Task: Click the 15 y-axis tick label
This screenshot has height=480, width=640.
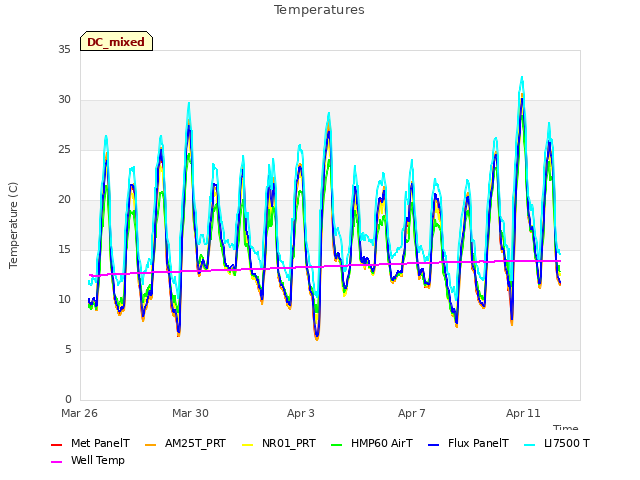Action: pos(64,250)
